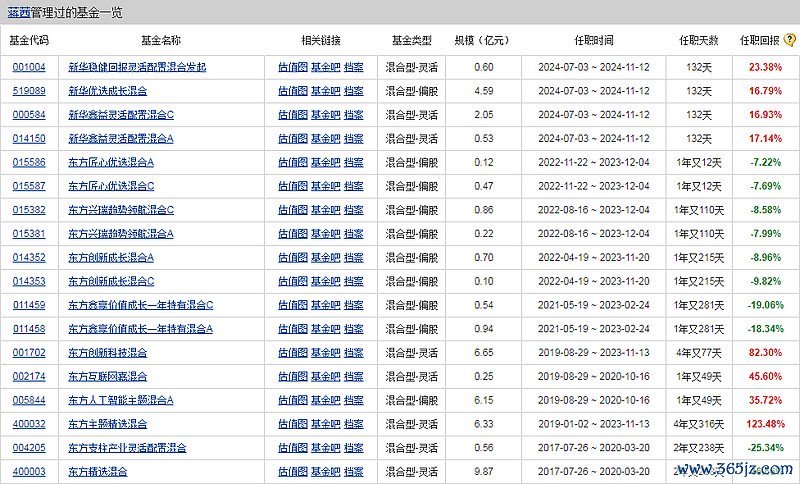The height and width of the screenshot is (484, 800).
Task: Open 档案 for 东方主题精选混合
Action: click(354, 424)
